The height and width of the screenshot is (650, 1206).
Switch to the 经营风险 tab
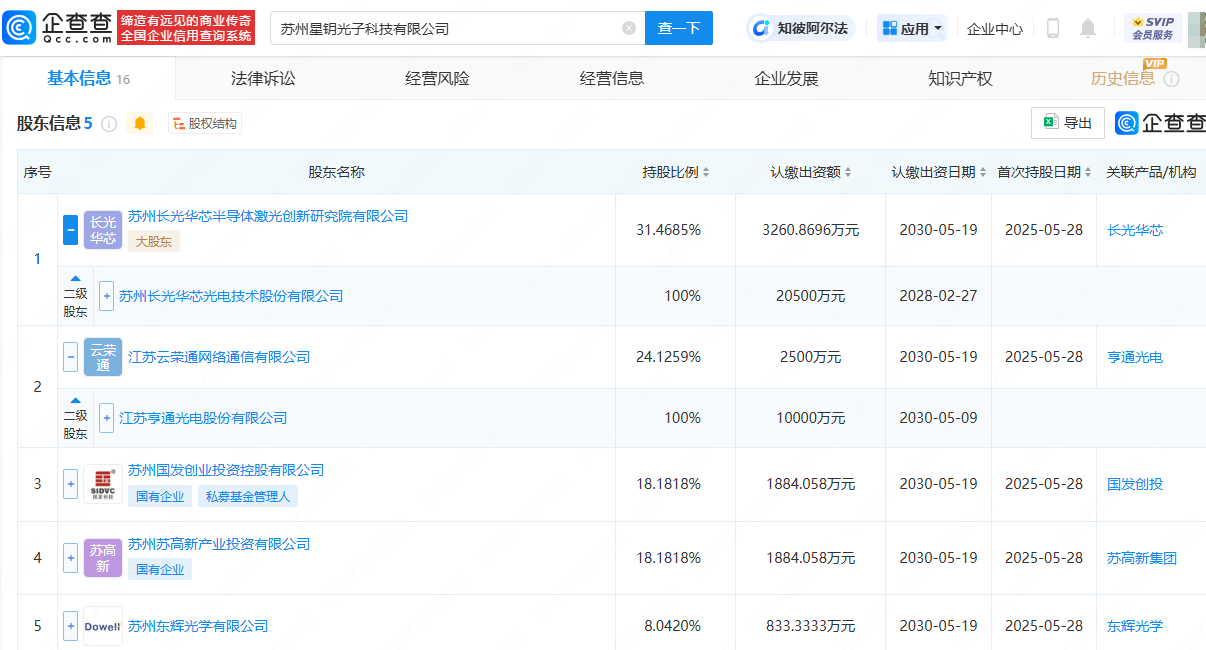[x=437, y=78]
